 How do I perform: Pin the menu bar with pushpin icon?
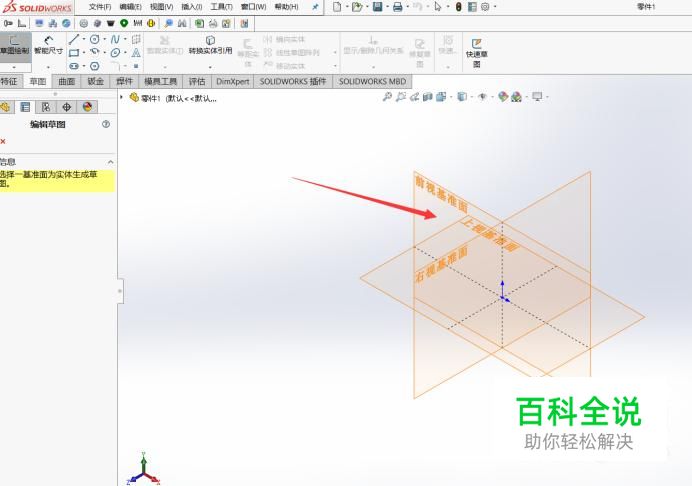(315, 7)
